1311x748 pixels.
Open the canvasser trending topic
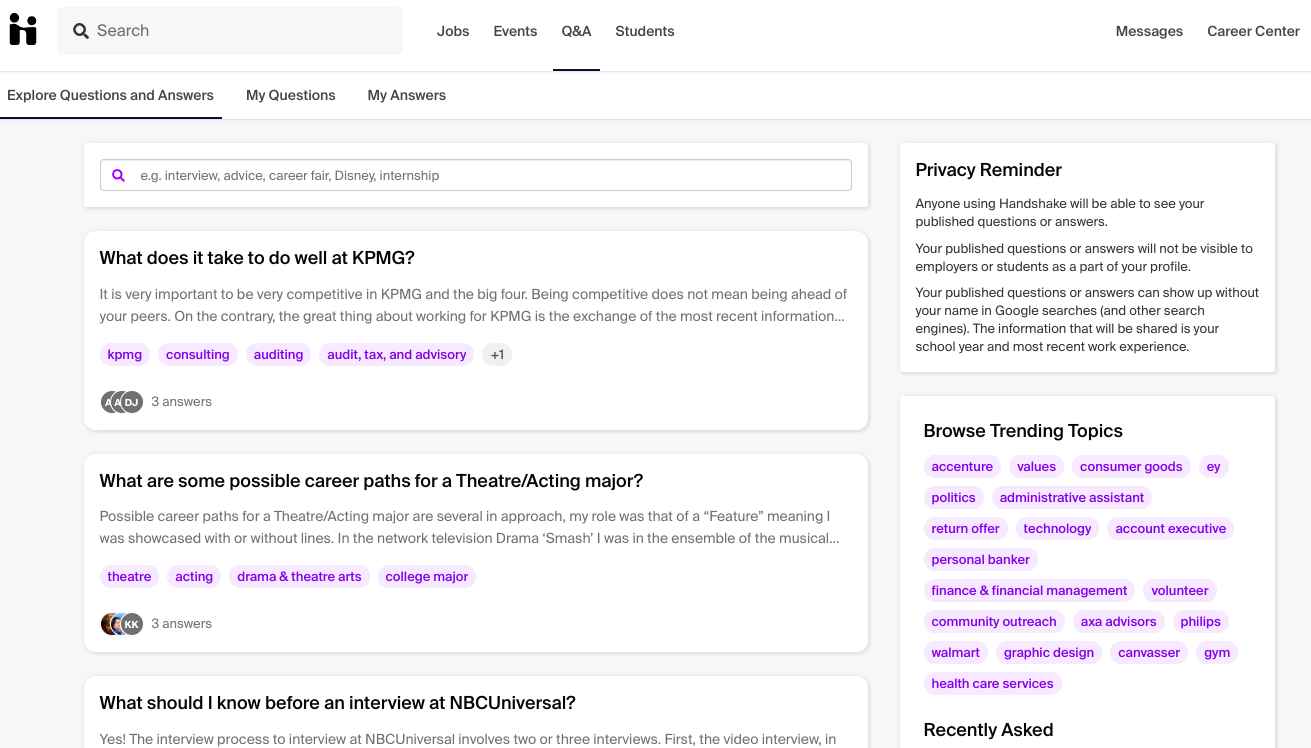point(1149,652)
